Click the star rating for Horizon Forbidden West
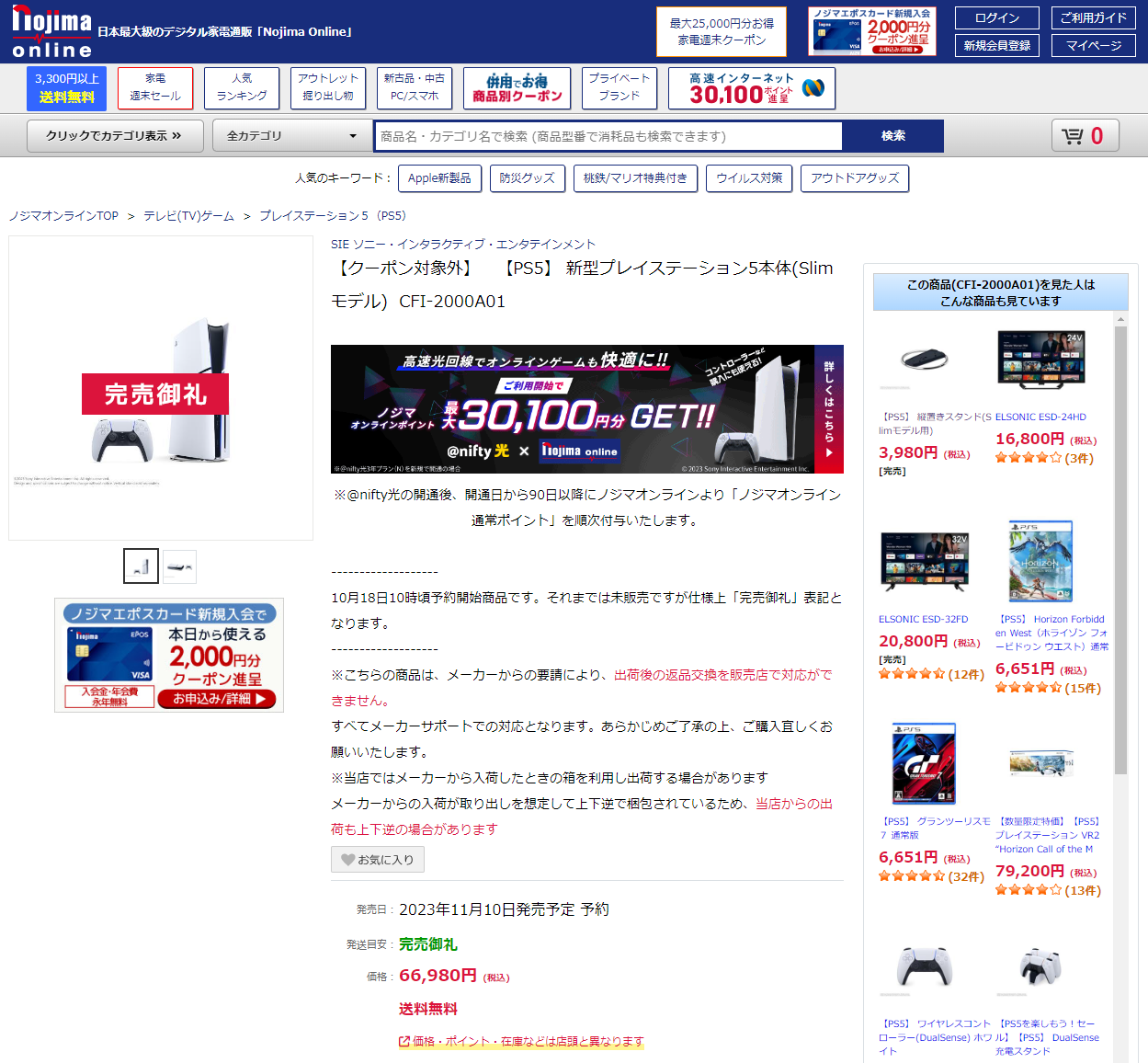The height and width of the screenshot is (1063, 1148). pos(1028,687)
